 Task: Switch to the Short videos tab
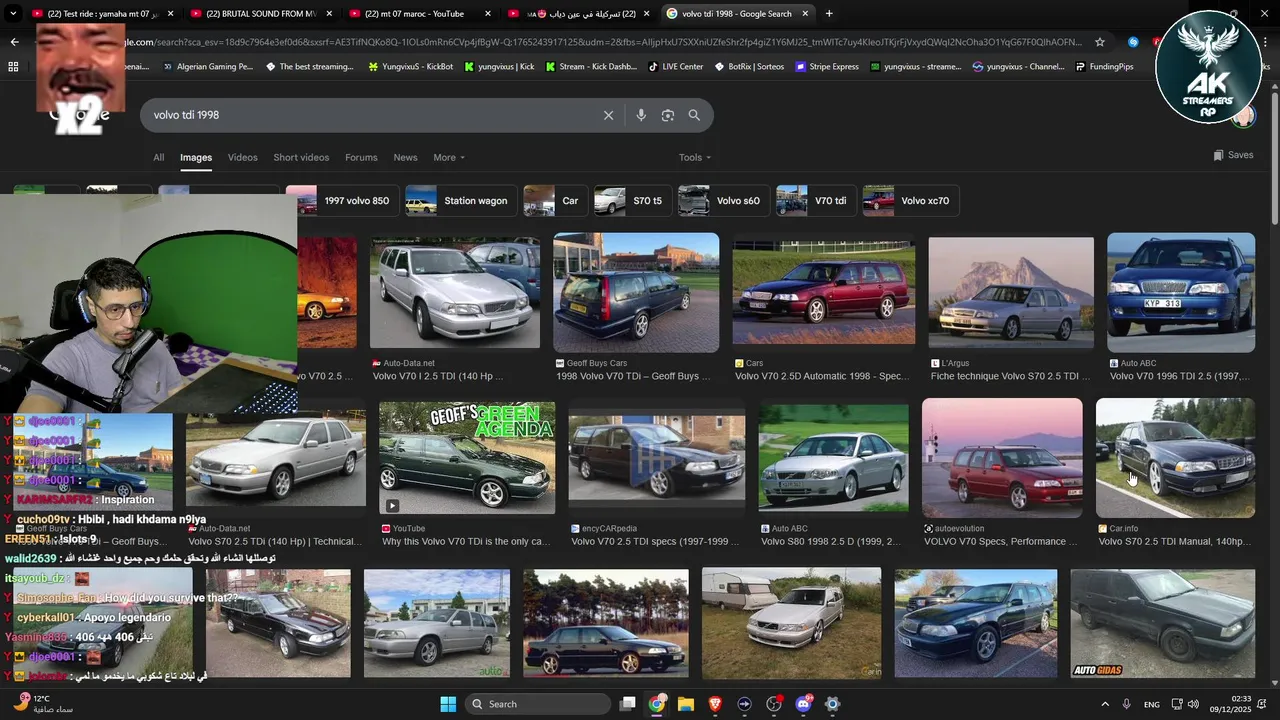(x=301, y=157)
